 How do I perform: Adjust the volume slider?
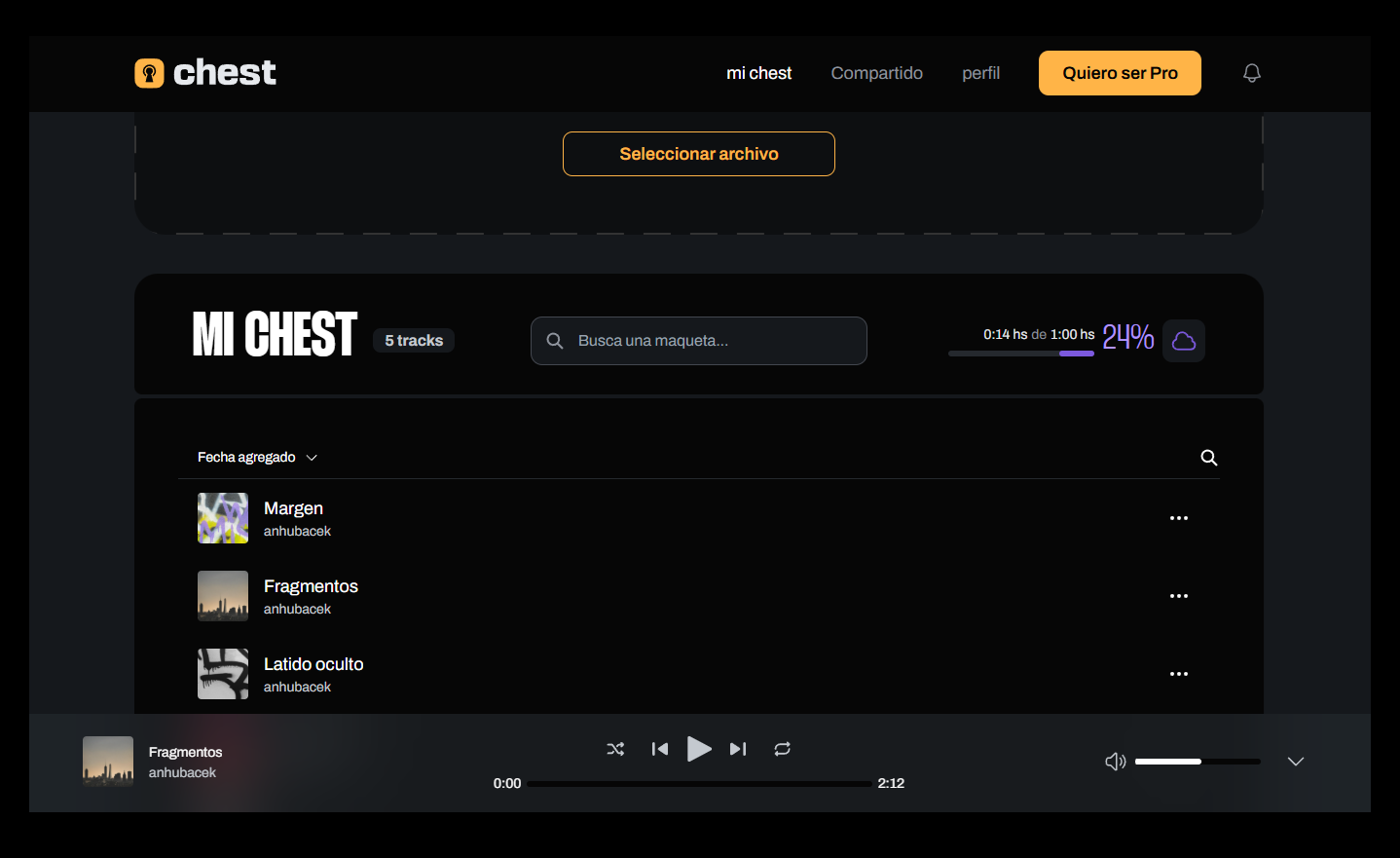coord(1197,761)
